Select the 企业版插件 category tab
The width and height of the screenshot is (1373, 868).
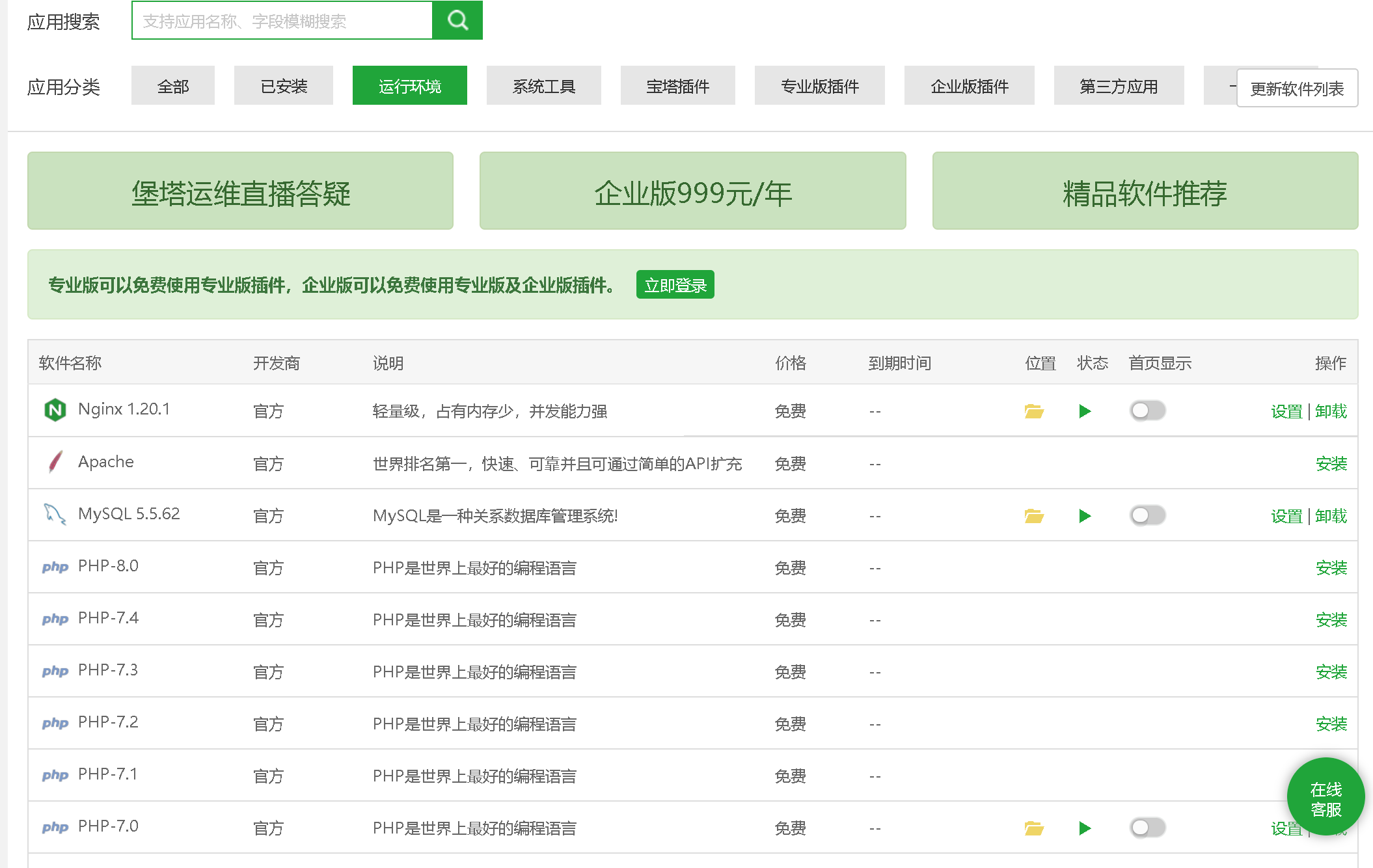pos(970,85)
